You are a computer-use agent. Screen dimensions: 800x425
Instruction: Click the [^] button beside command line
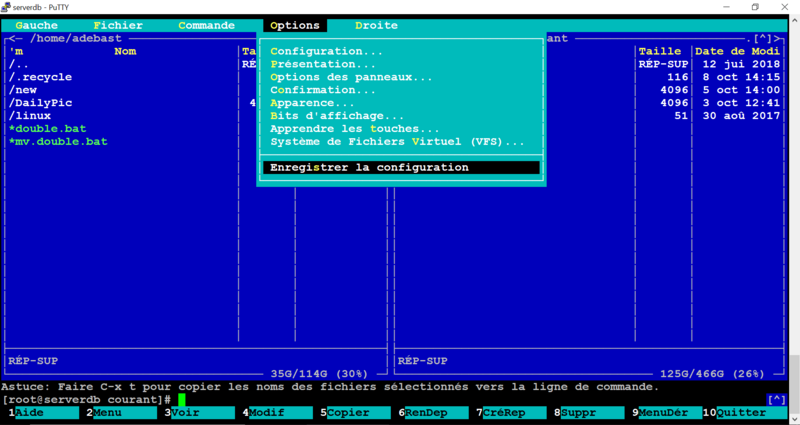pos(777,400)
